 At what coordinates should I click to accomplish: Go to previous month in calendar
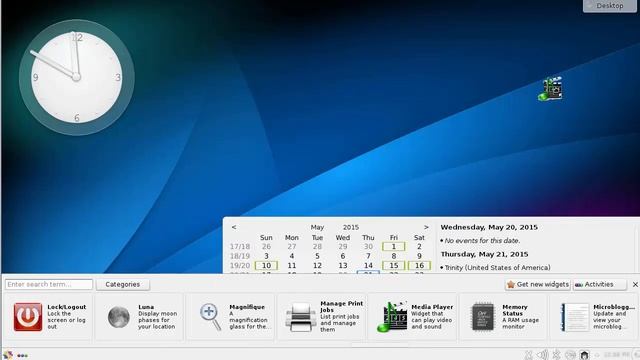pyautogui.click(x=234, y=227)
